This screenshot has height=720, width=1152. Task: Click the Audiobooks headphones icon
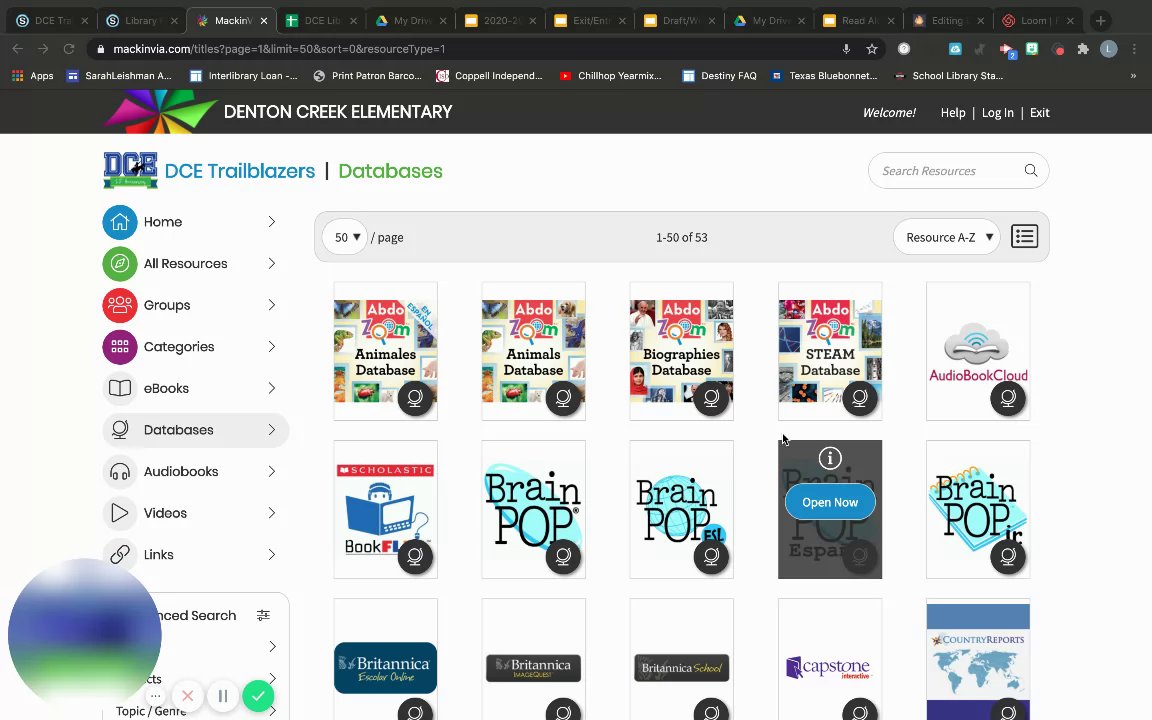[x=120, y=472]
